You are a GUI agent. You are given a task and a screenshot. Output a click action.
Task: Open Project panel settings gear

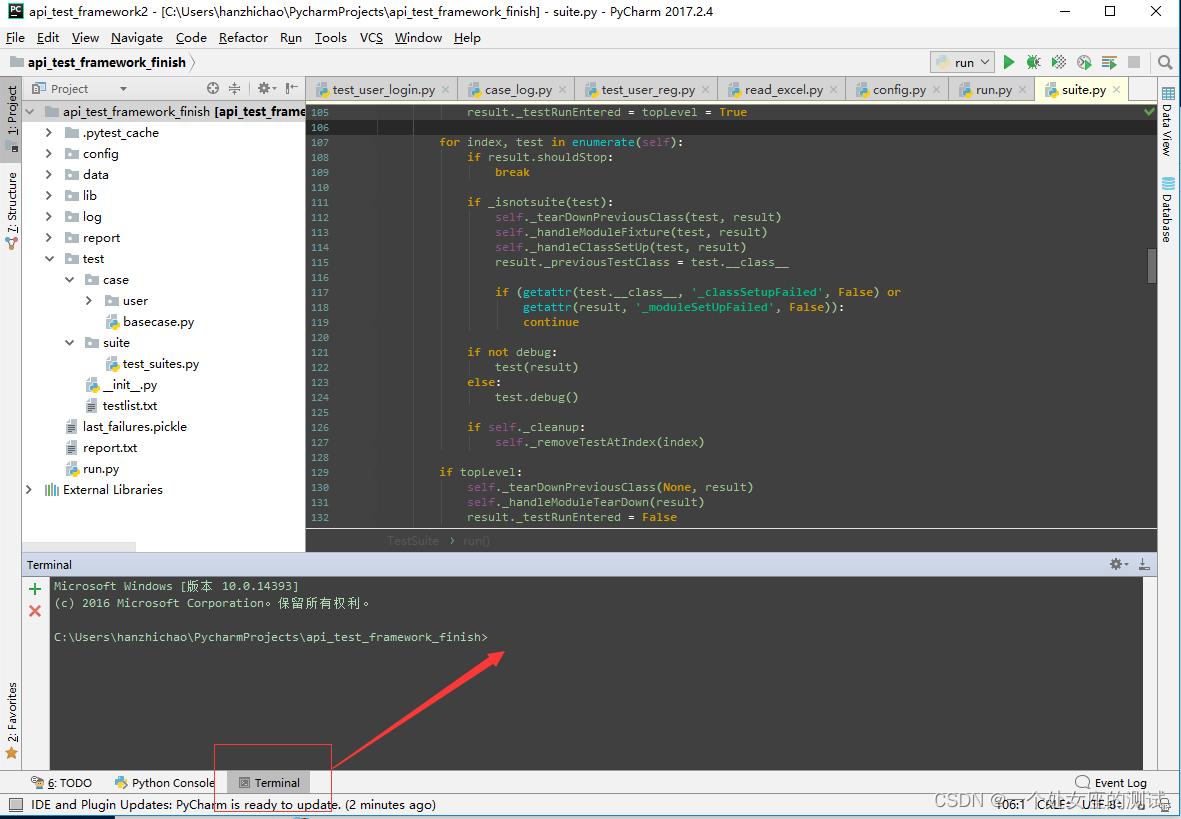pyautogui.click(x=266, y=88)
